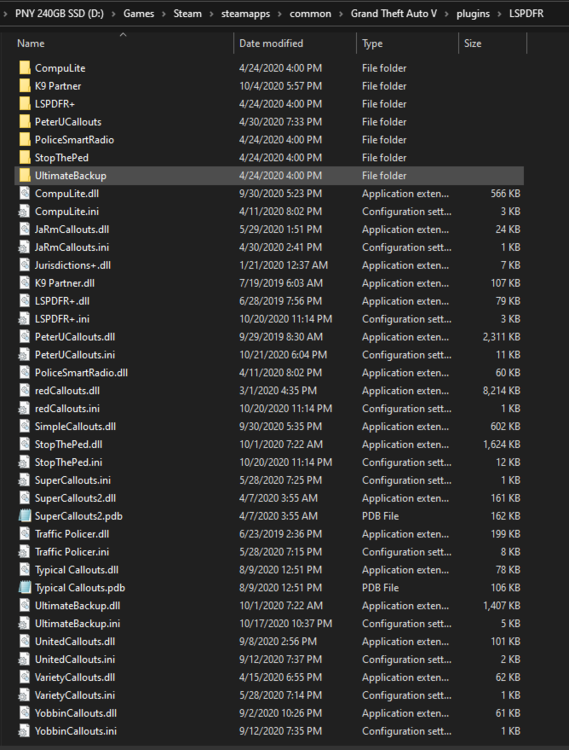
Task: Click the K9 Partner.dll file icon
Action: click(x=25, y=283)
